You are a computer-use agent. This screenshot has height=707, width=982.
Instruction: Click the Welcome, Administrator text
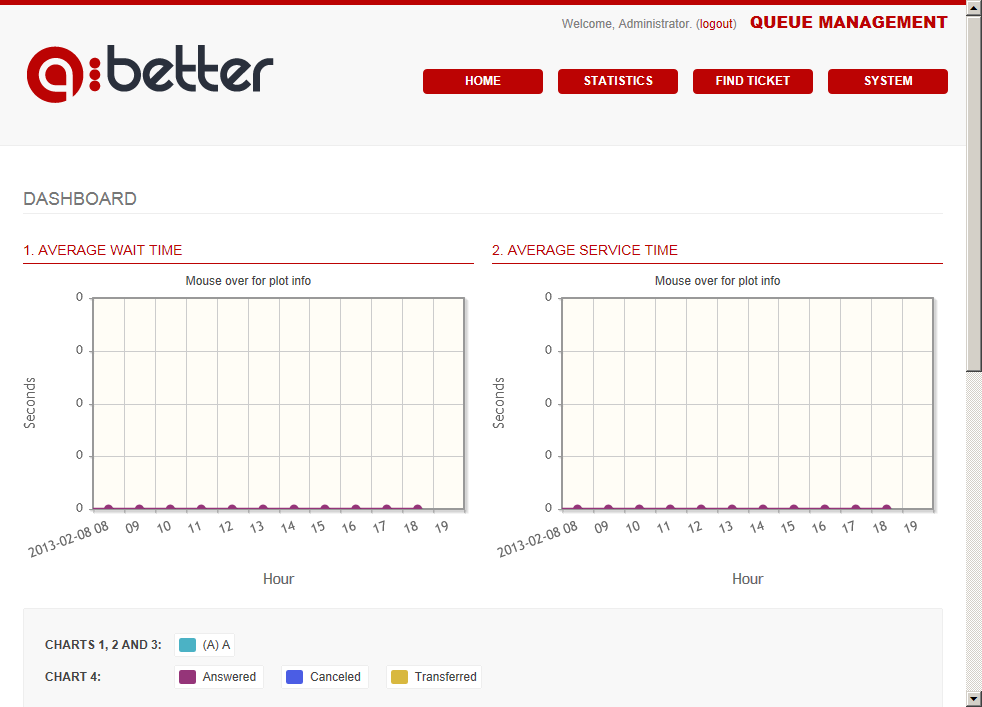pyautogui.click(x=626, y=24)
